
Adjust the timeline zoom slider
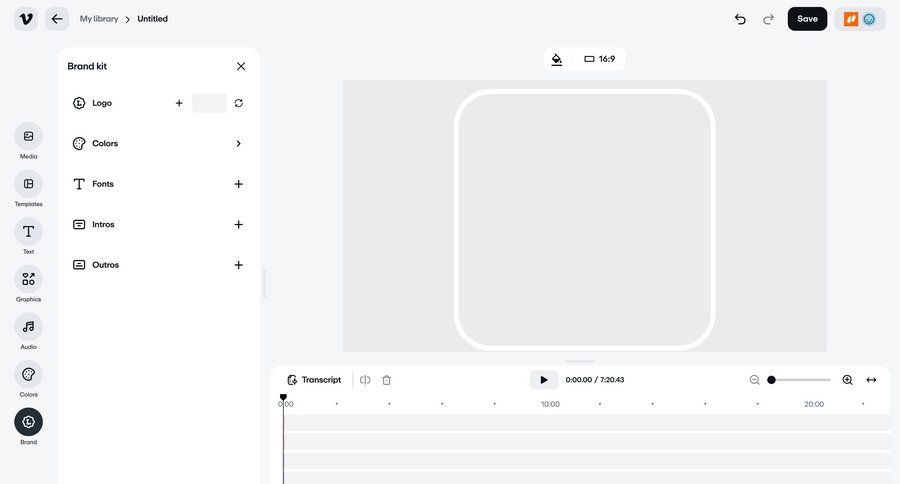[x=800, y=380]
